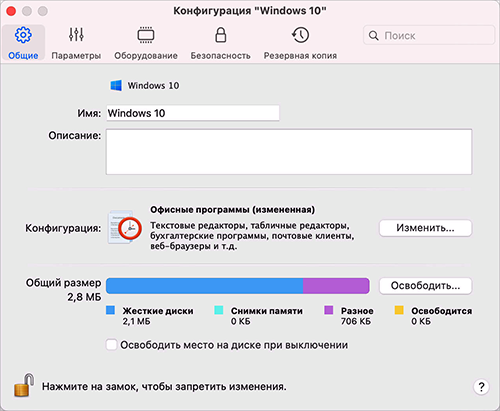500x411 pixels.
Task: Open help with the question mark button
Action: tap(481, 387)
